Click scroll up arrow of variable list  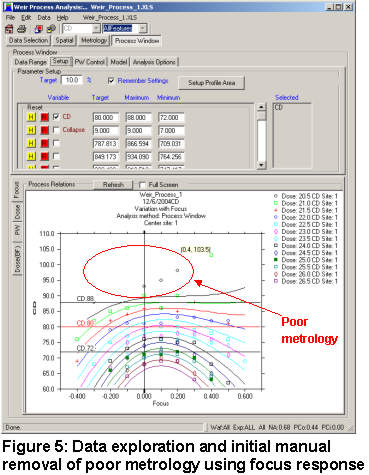[x=261, y=107]
